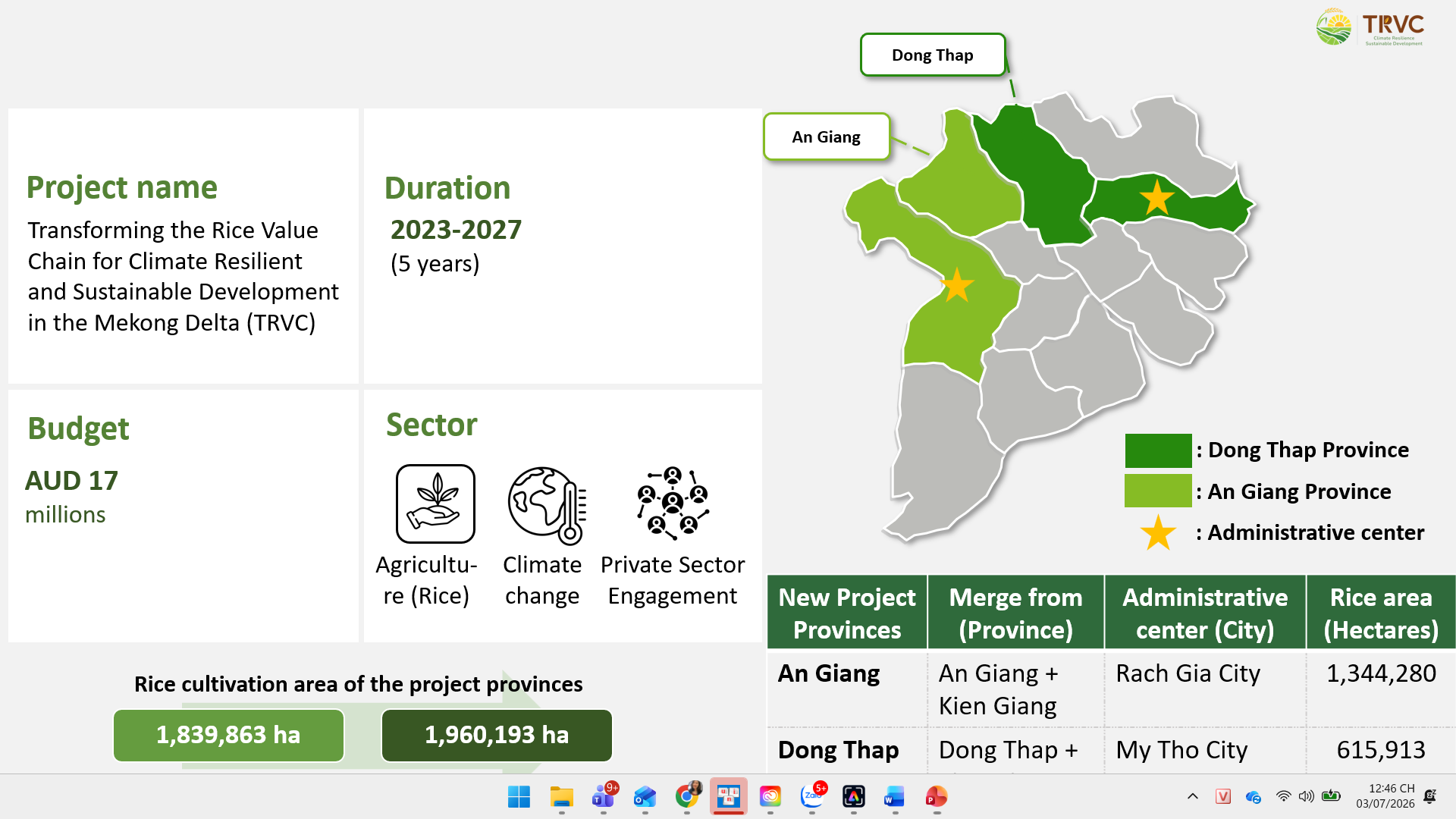Click the (5 years) text
The height and width of the screenshot is (819, 1456).
pos(435,264)
